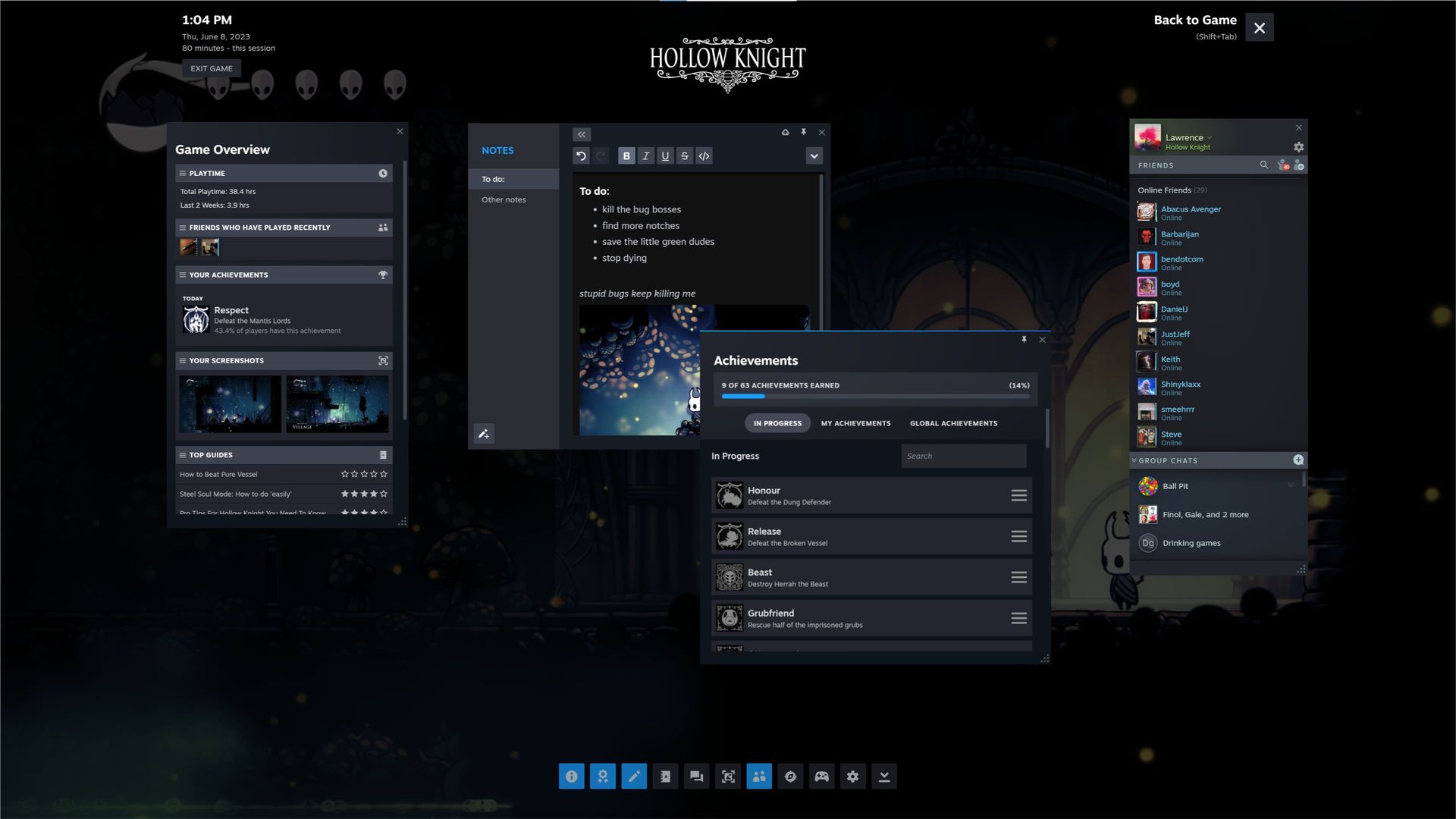Click the Italic formatting icon in Notes

pyautogui.click(x=646, y=156)
